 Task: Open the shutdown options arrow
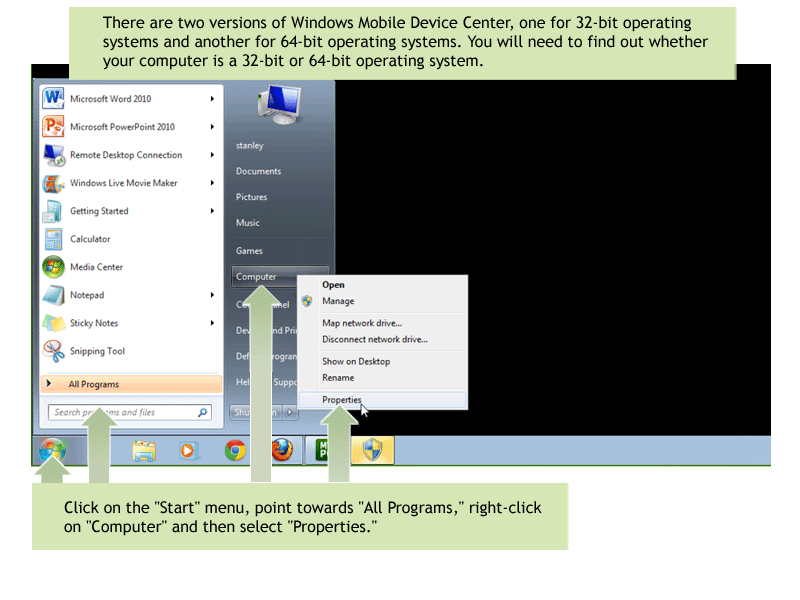coord(290,412)
